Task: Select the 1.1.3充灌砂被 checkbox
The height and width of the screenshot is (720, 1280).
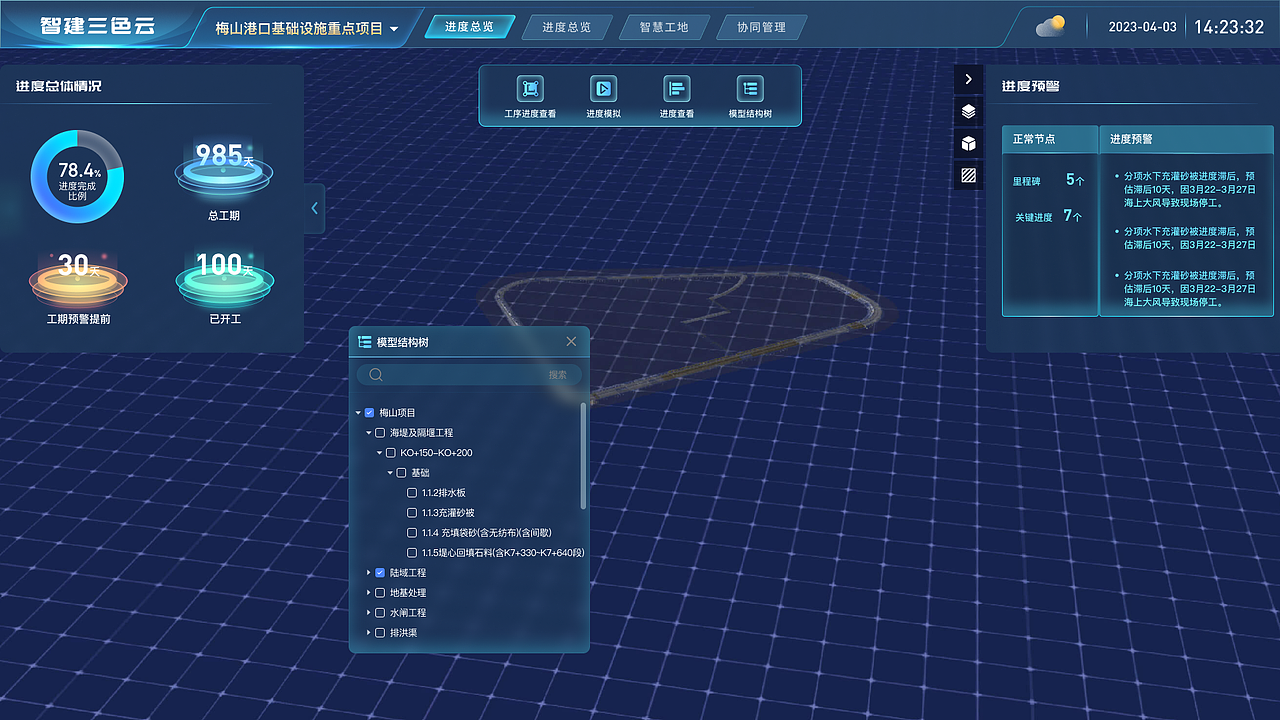Action: click(x=412, y=513)
